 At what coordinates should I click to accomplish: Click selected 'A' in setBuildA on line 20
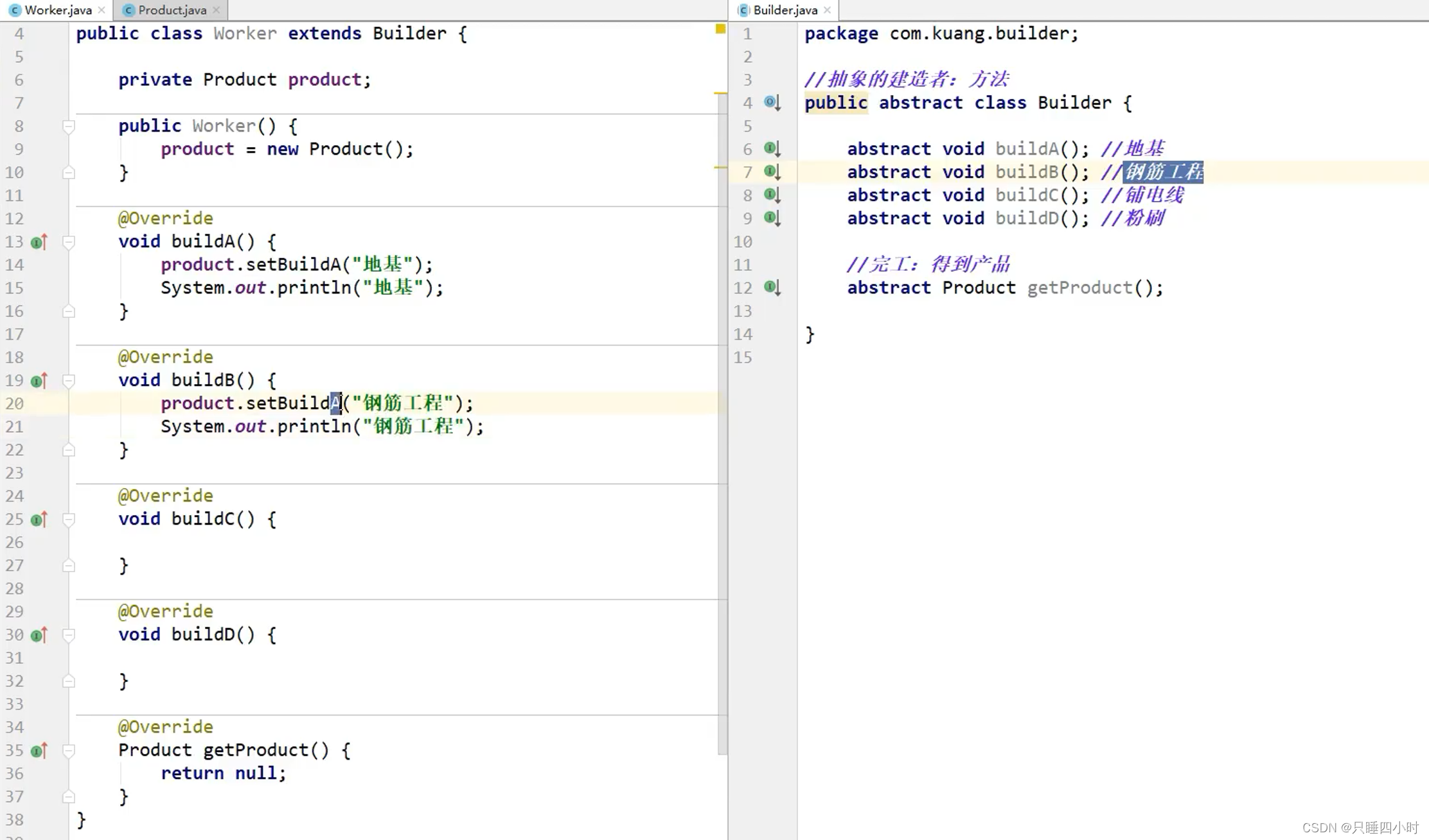point(336,403)
